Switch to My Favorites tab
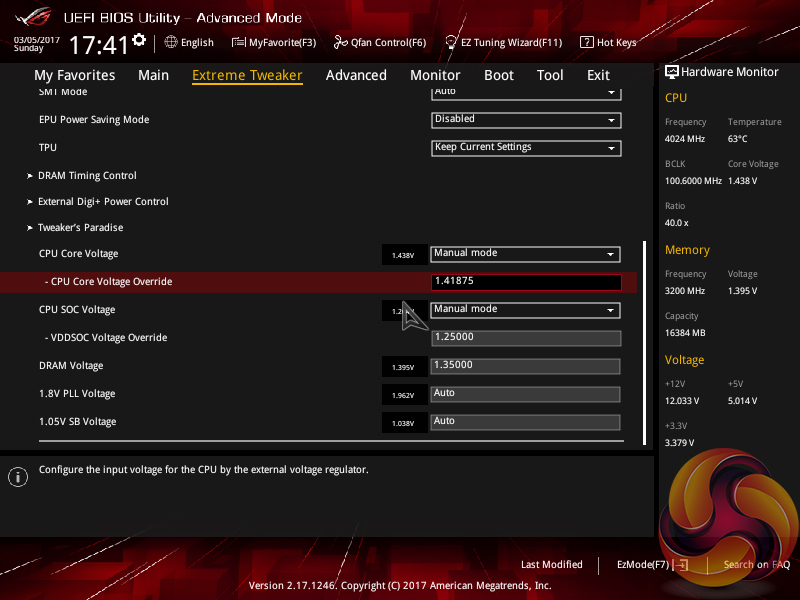800x600 pixels. pyautogui.click(x=74, y=75)
